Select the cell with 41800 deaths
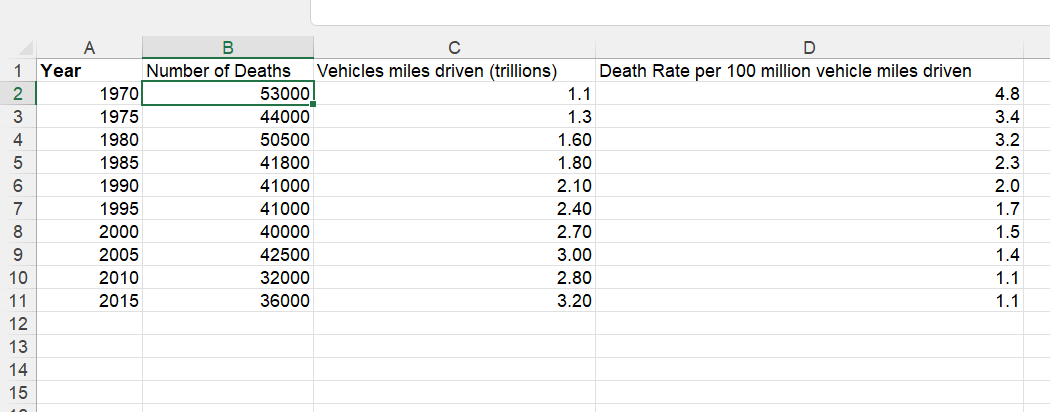Viewport: 1050px width, 412px height. click(228, 163)
